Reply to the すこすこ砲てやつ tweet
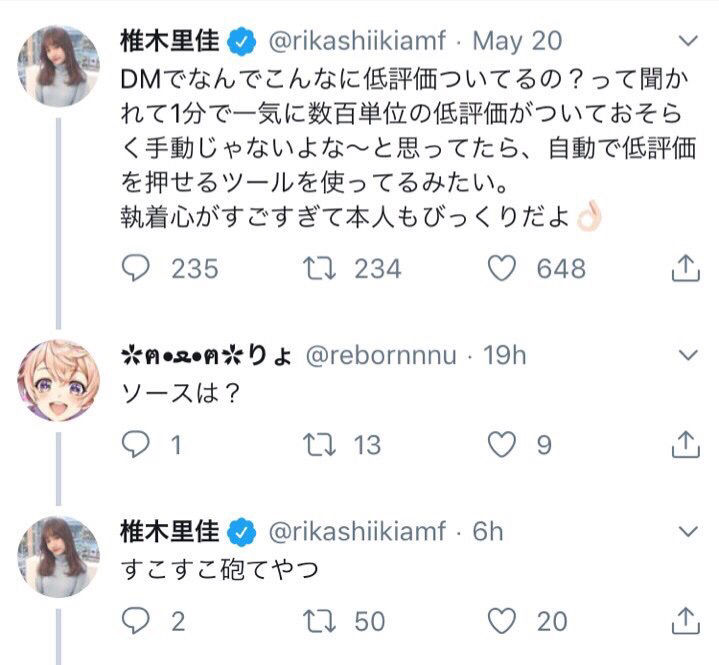719x665 pixels. (136, 621)
